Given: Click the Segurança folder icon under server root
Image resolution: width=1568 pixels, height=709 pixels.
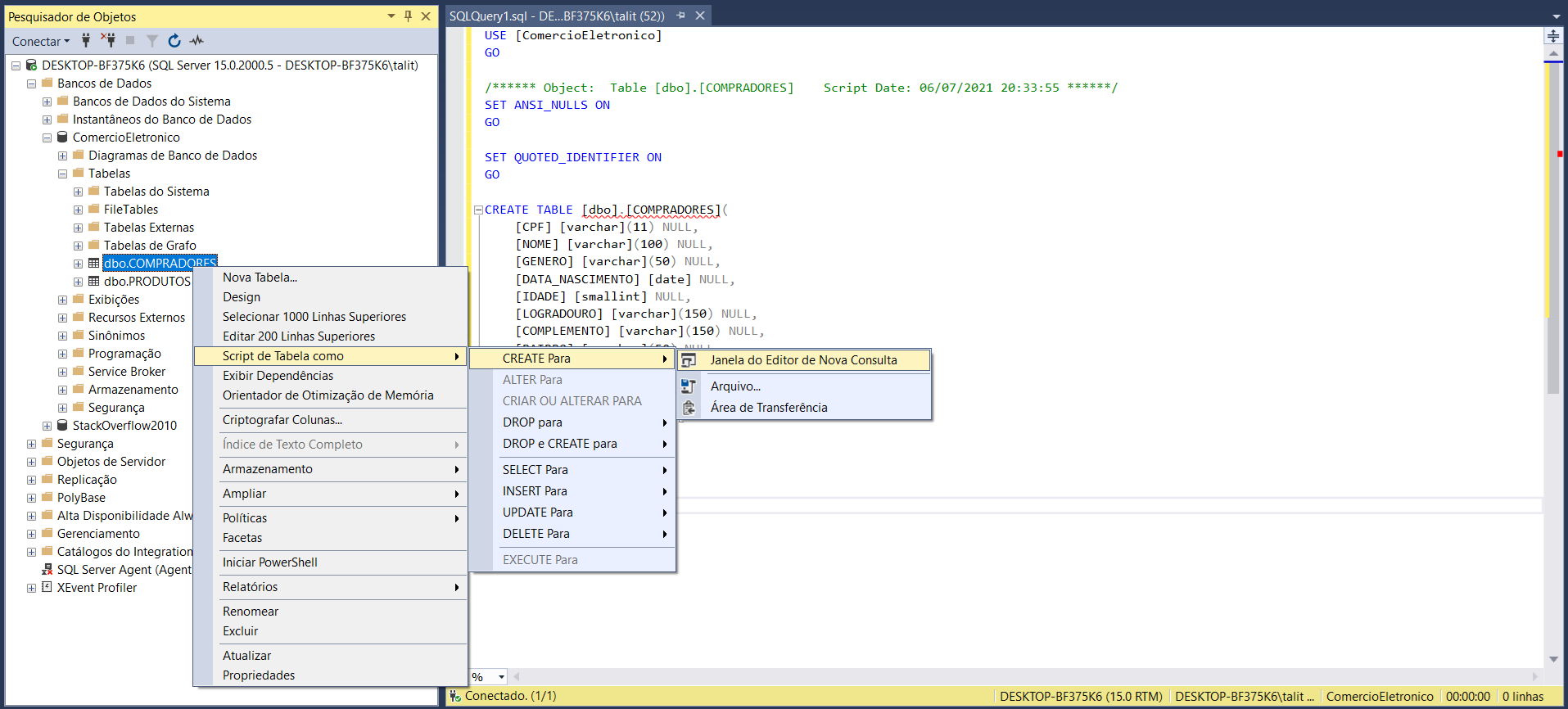Looking at the screenshot, I should tap(47, 443).
